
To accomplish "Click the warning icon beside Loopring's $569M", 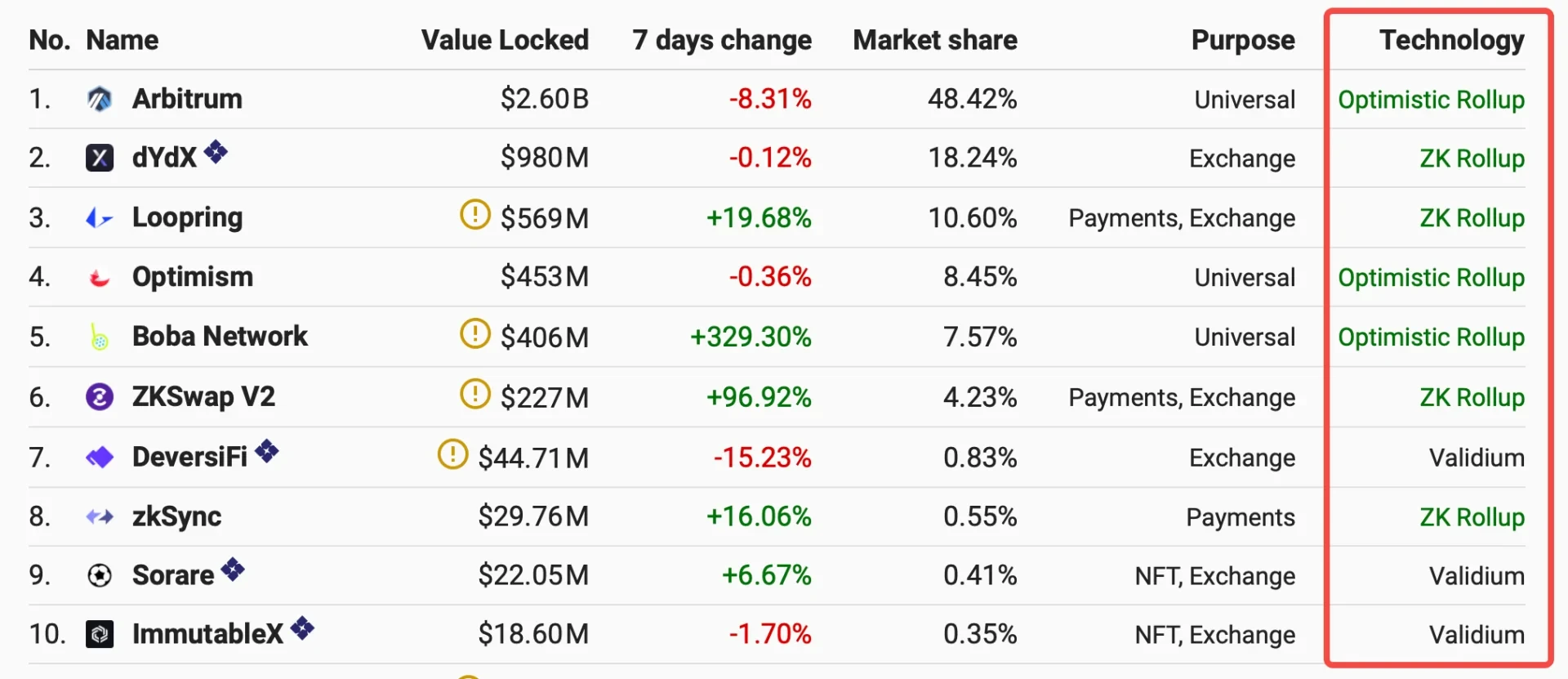I will coord(475,214).
